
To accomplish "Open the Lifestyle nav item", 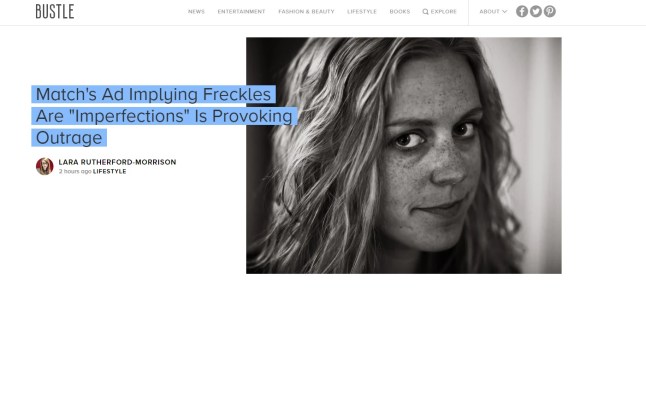I will point(362,12).
